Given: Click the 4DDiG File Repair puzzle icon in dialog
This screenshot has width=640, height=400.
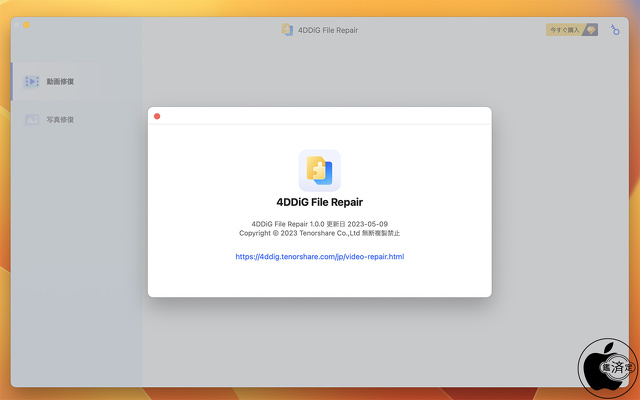Looking at the screenshot, I should pos(320,171).
